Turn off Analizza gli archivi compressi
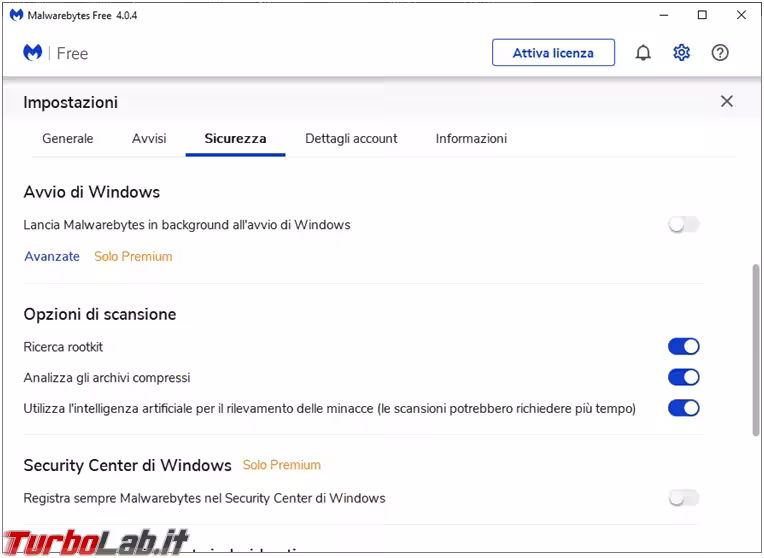The width and height of the screenshot is (764, 558). point(684,378)
